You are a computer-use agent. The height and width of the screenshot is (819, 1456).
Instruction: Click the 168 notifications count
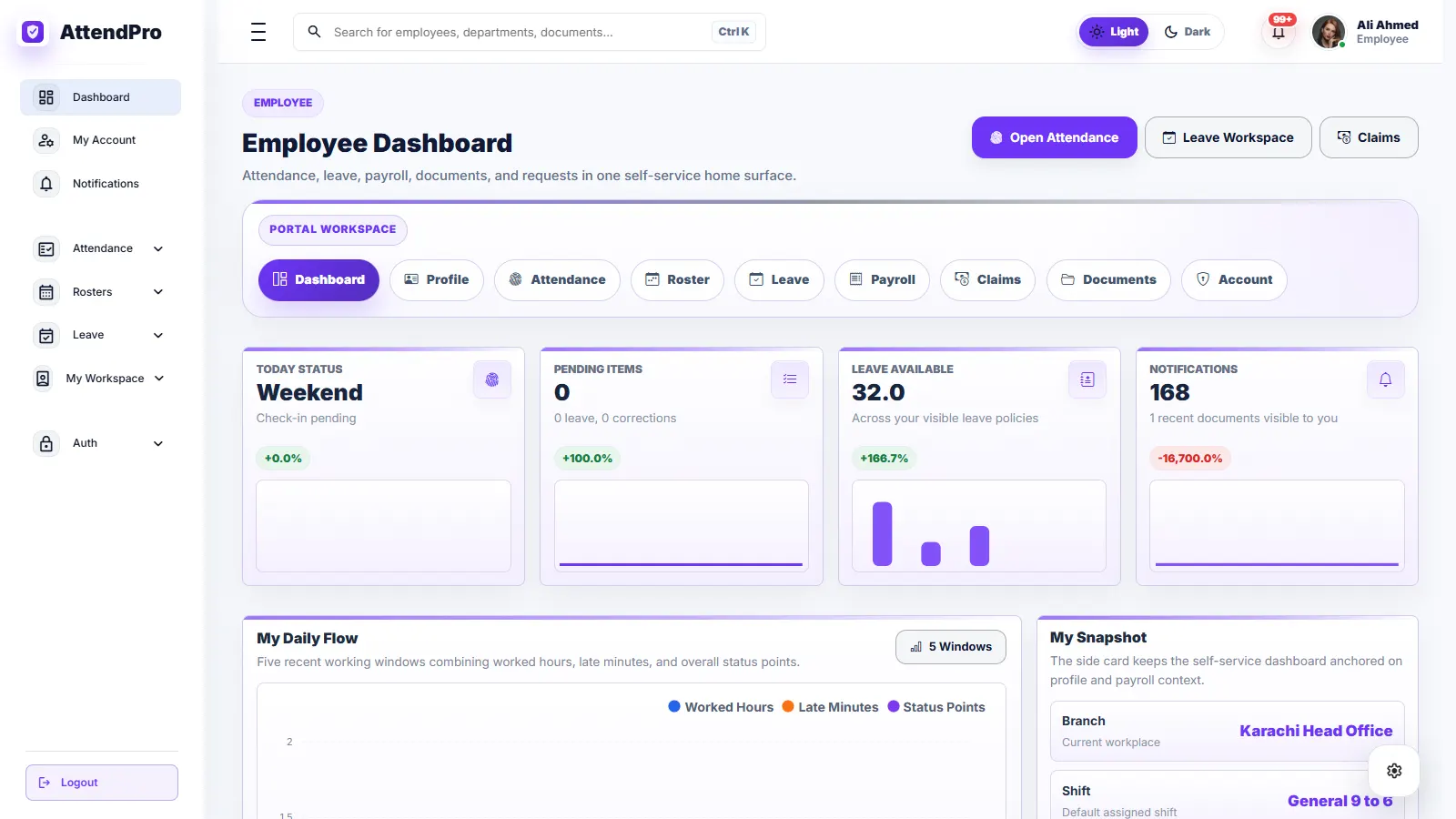coord(1169,392)
